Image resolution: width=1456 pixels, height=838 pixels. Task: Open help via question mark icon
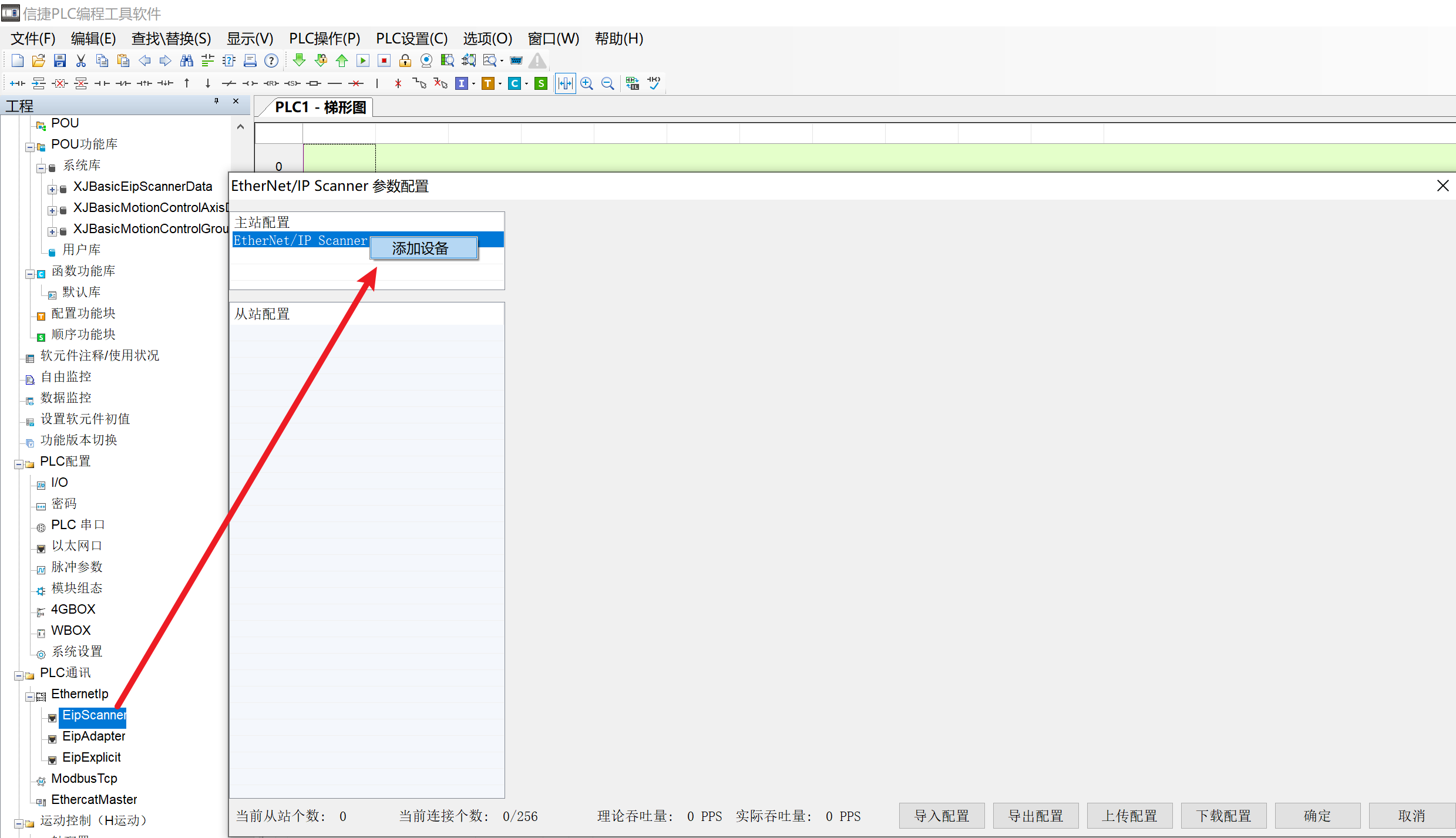tap(271, 60)
